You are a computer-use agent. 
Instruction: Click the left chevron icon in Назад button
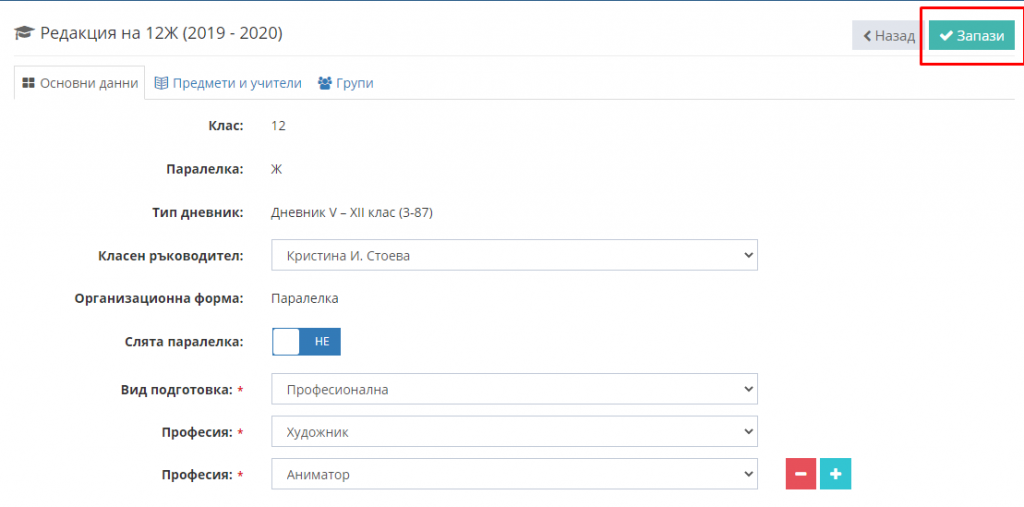pos(867,36)
